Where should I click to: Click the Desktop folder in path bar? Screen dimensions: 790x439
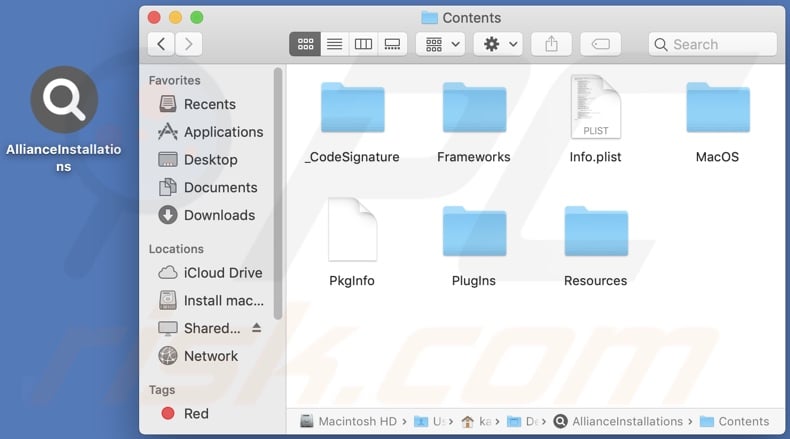point(522,421)
